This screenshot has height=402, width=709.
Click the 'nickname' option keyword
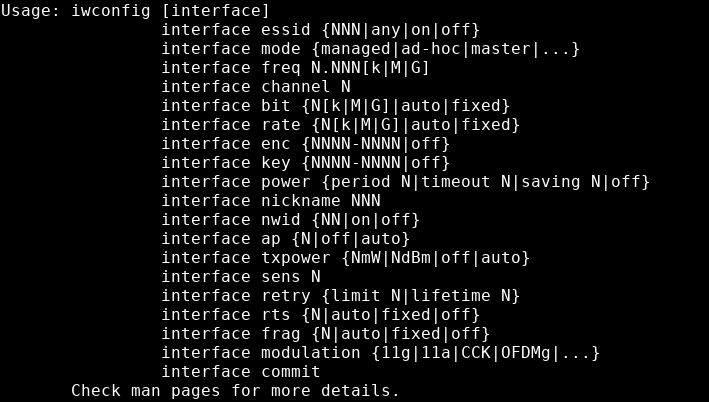pyautogui.click(x=300, y=201)
